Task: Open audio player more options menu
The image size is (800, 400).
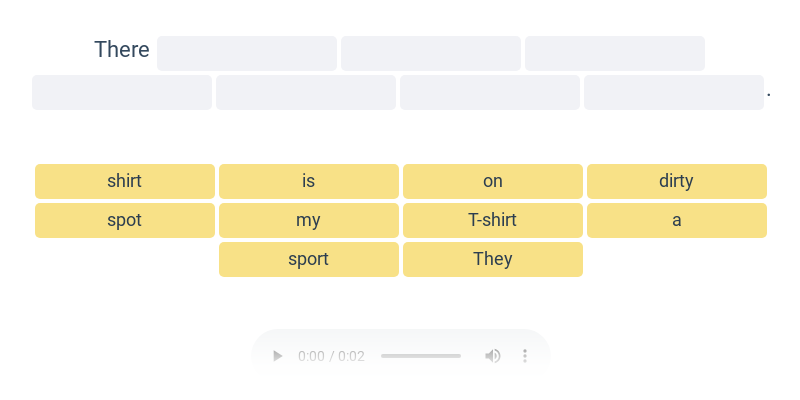Action: click(x=525, y=356)
